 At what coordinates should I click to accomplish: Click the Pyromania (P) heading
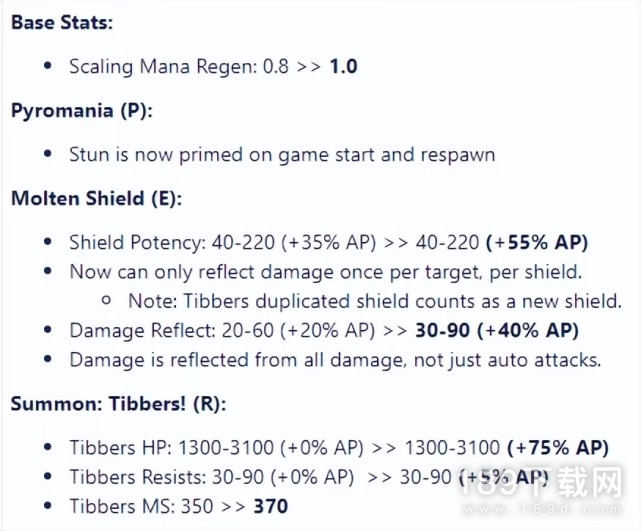82,111
